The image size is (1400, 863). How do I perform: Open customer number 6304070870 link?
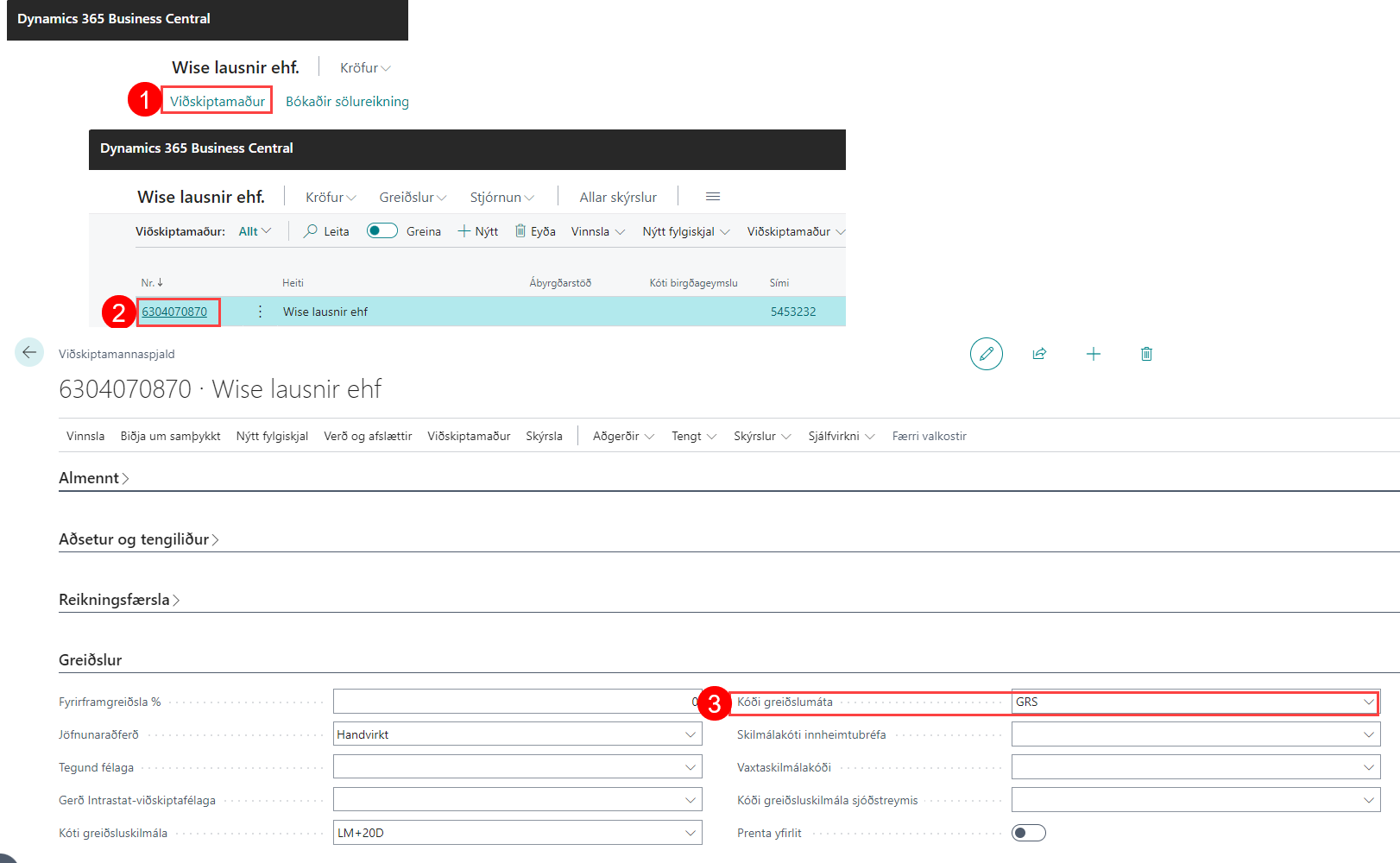tap(174, 312)
